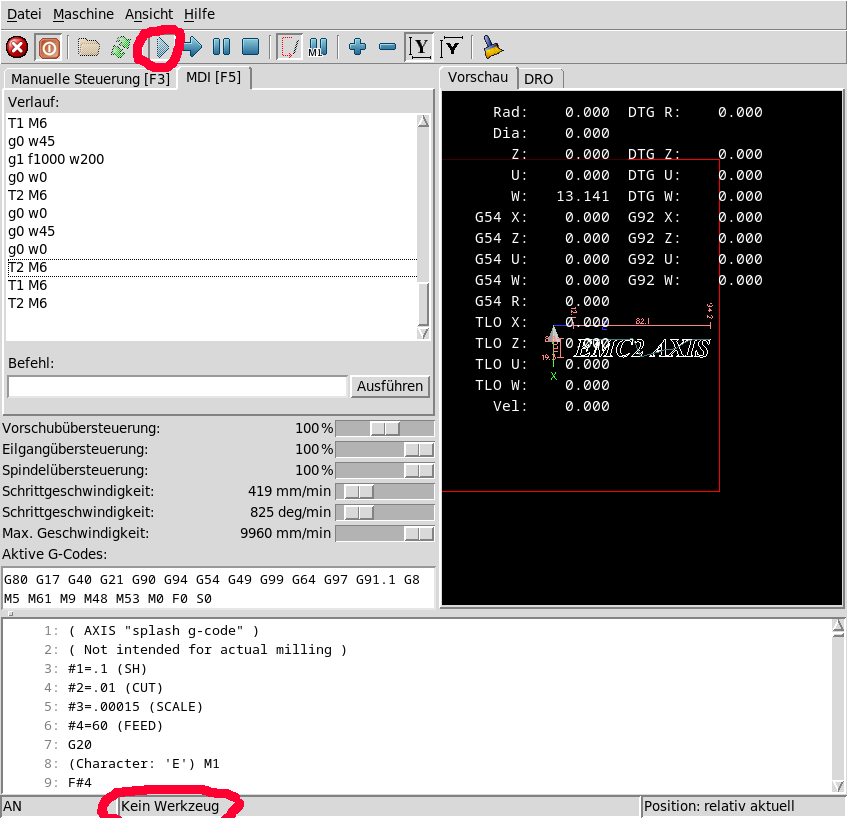Viewport: 847px width, 818px height.
Task: Select G-code line 7 G20
Action: (80, 745)
